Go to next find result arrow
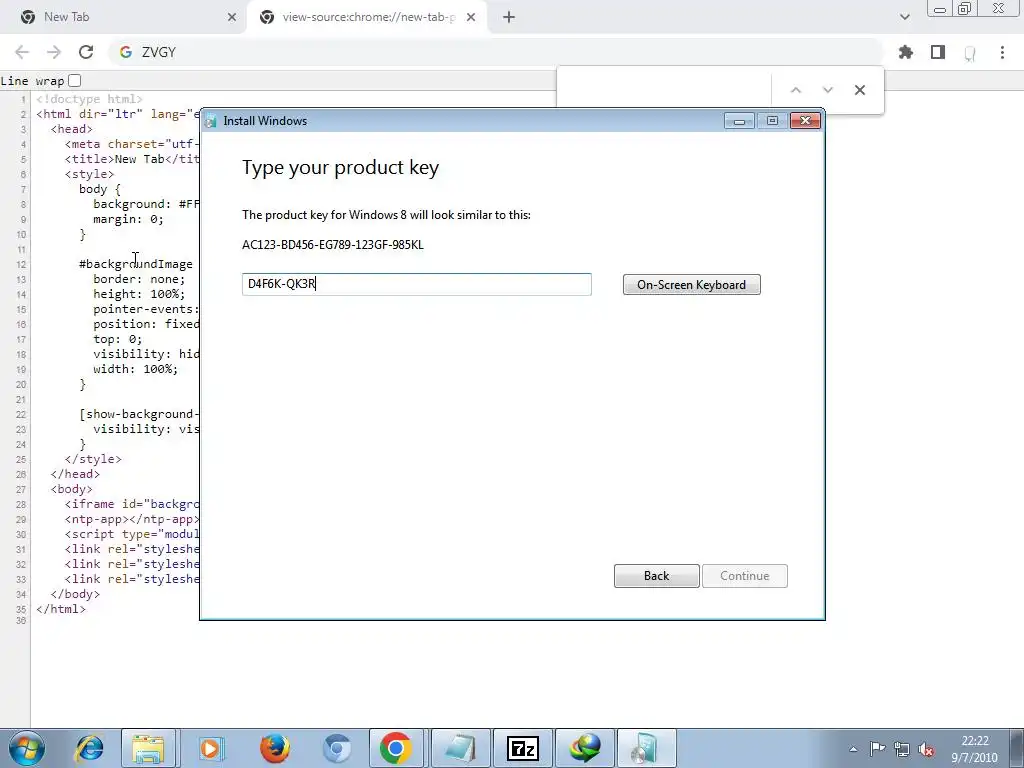Viewport: 1024px width, 768px height. point(827,90)
